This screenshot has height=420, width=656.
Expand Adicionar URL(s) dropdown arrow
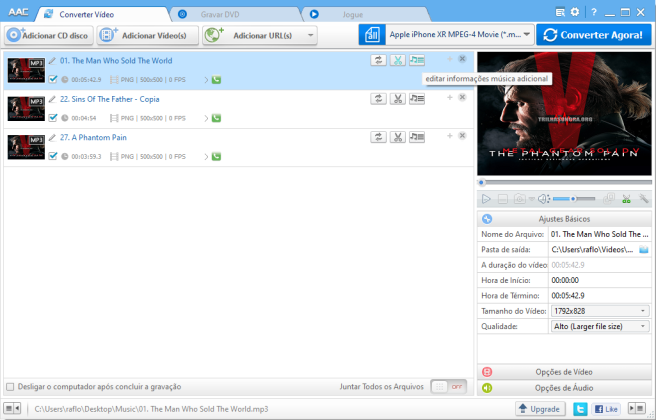310,36
